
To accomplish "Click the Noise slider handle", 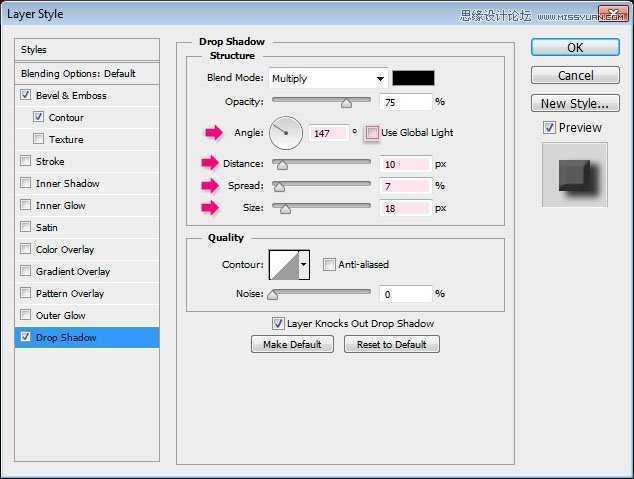I will tap(273, 295).
